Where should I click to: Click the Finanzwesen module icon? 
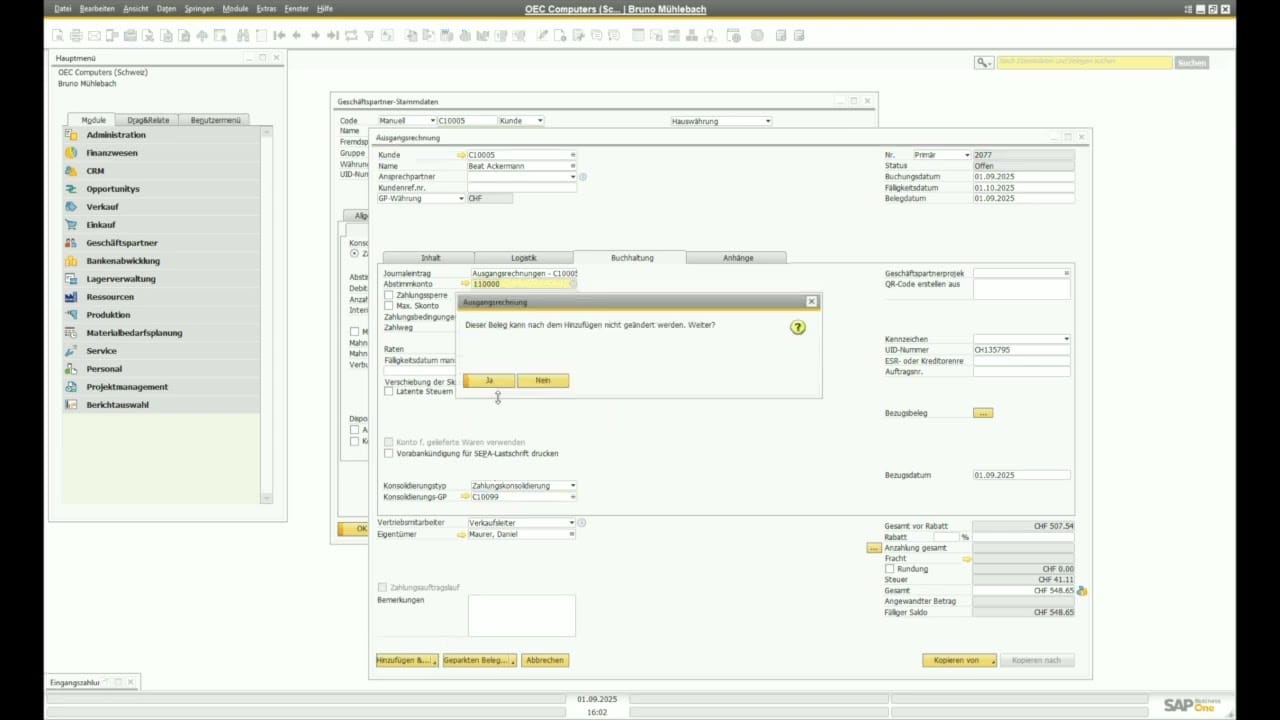click(x=71, y=153)
